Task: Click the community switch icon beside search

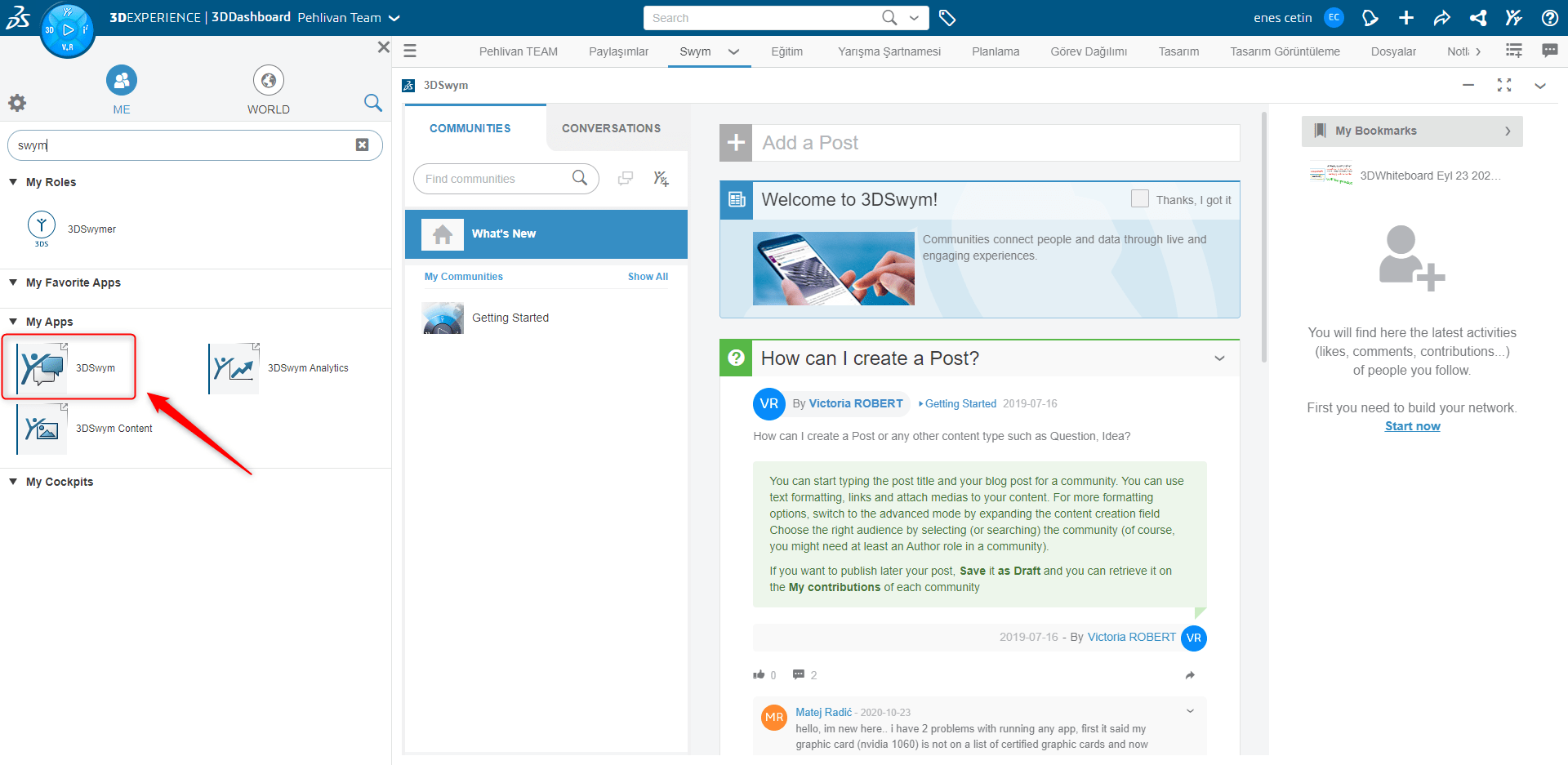Action: [x=626, y=178]
